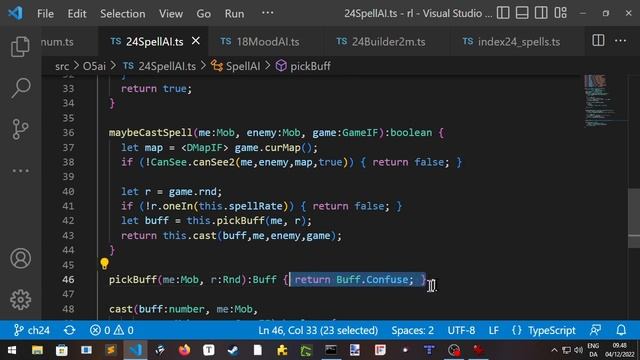Toggle the primary side bar layout button
Viewport: 640px width, 360px height.
coord(503,13)
